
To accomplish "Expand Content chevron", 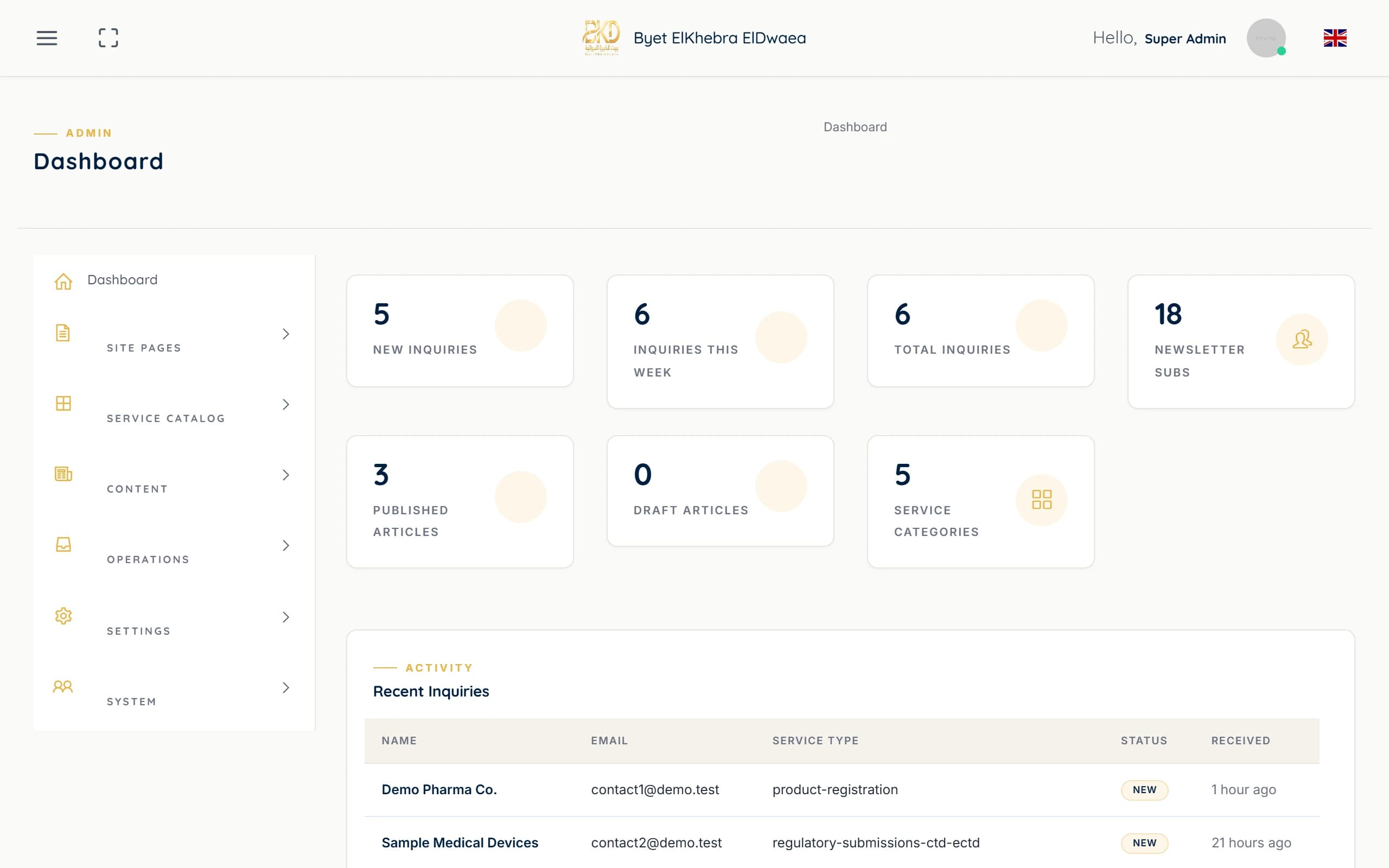I will click(286, 475).
